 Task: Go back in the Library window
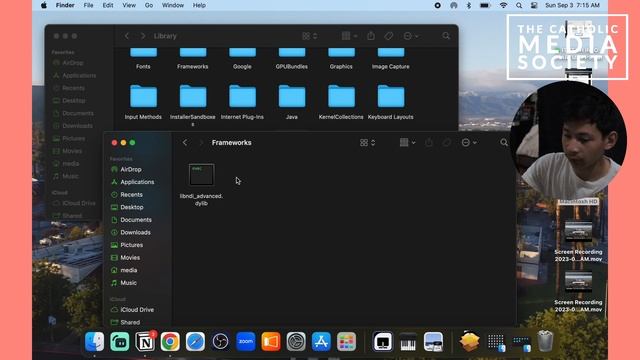click(x=127, y=36)
